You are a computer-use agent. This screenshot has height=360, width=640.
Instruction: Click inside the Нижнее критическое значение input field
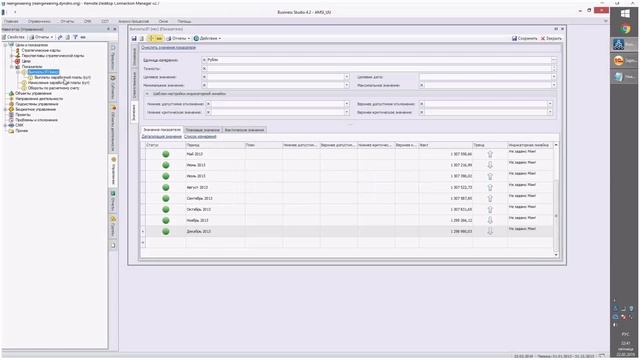click(278, 112)
